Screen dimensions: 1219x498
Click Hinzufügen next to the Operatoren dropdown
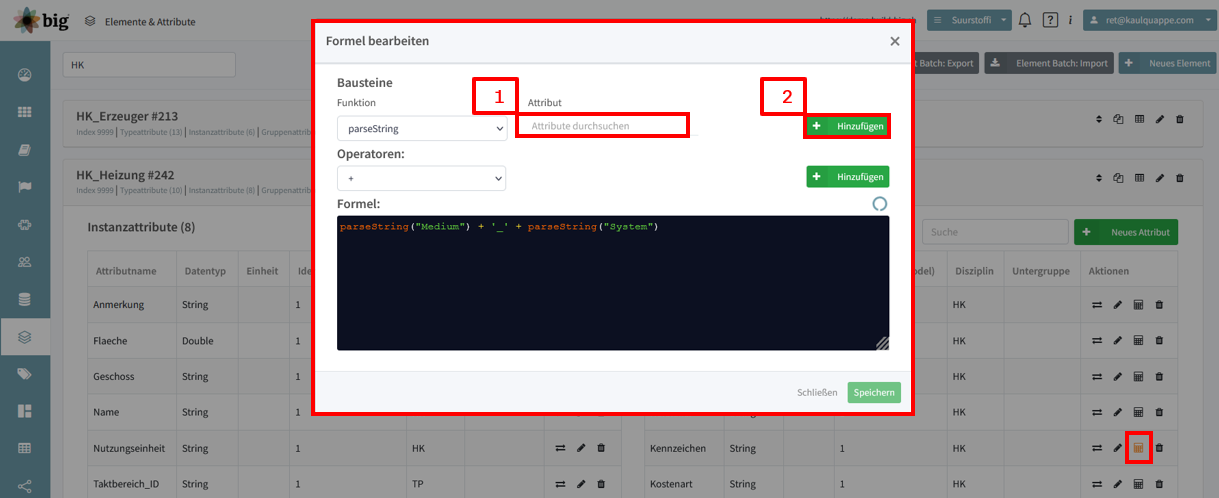[848, 177]
